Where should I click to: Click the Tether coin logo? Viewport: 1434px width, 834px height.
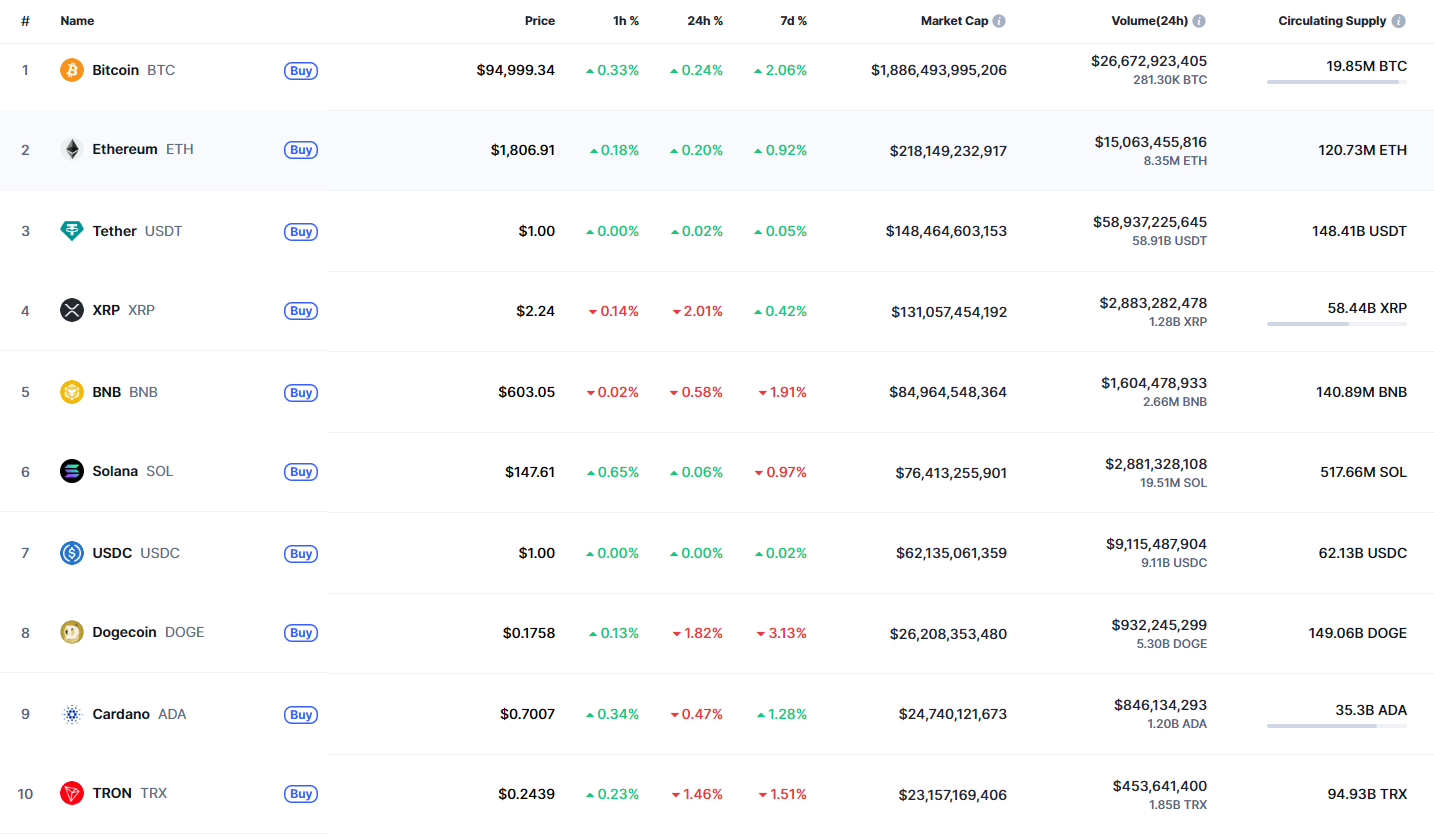(72, 231)
